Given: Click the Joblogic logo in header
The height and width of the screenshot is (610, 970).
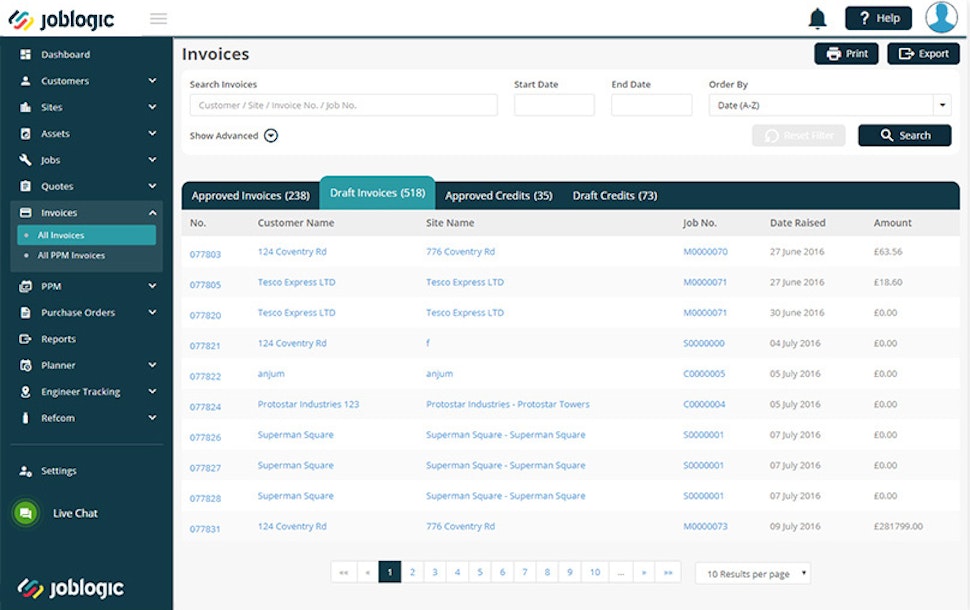Looking at the screenshot, I should click(x=62, y=20).
